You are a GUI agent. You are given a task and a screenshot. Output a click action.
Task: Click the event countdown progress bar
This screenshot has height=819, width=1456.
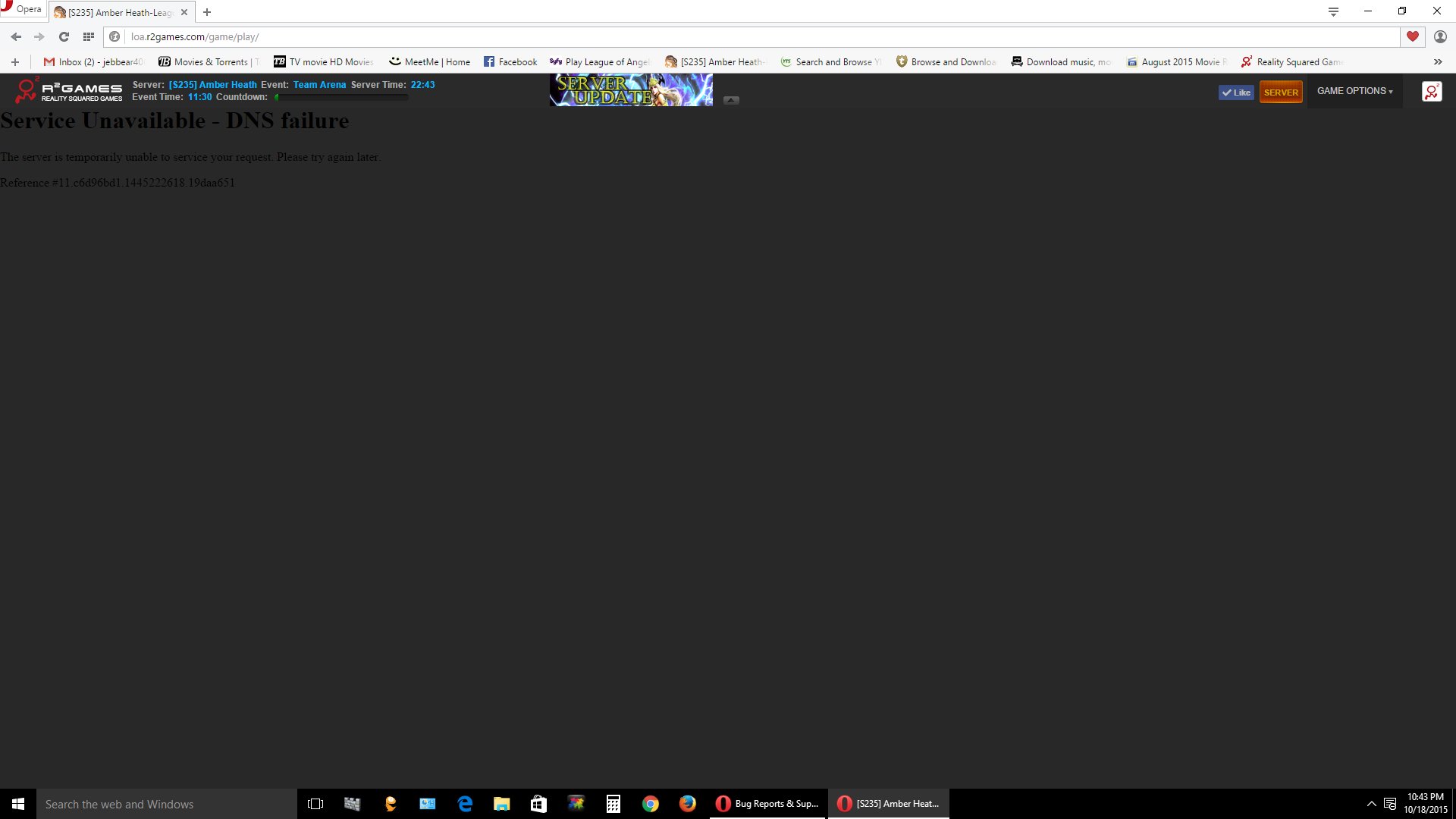coord(341,97)
